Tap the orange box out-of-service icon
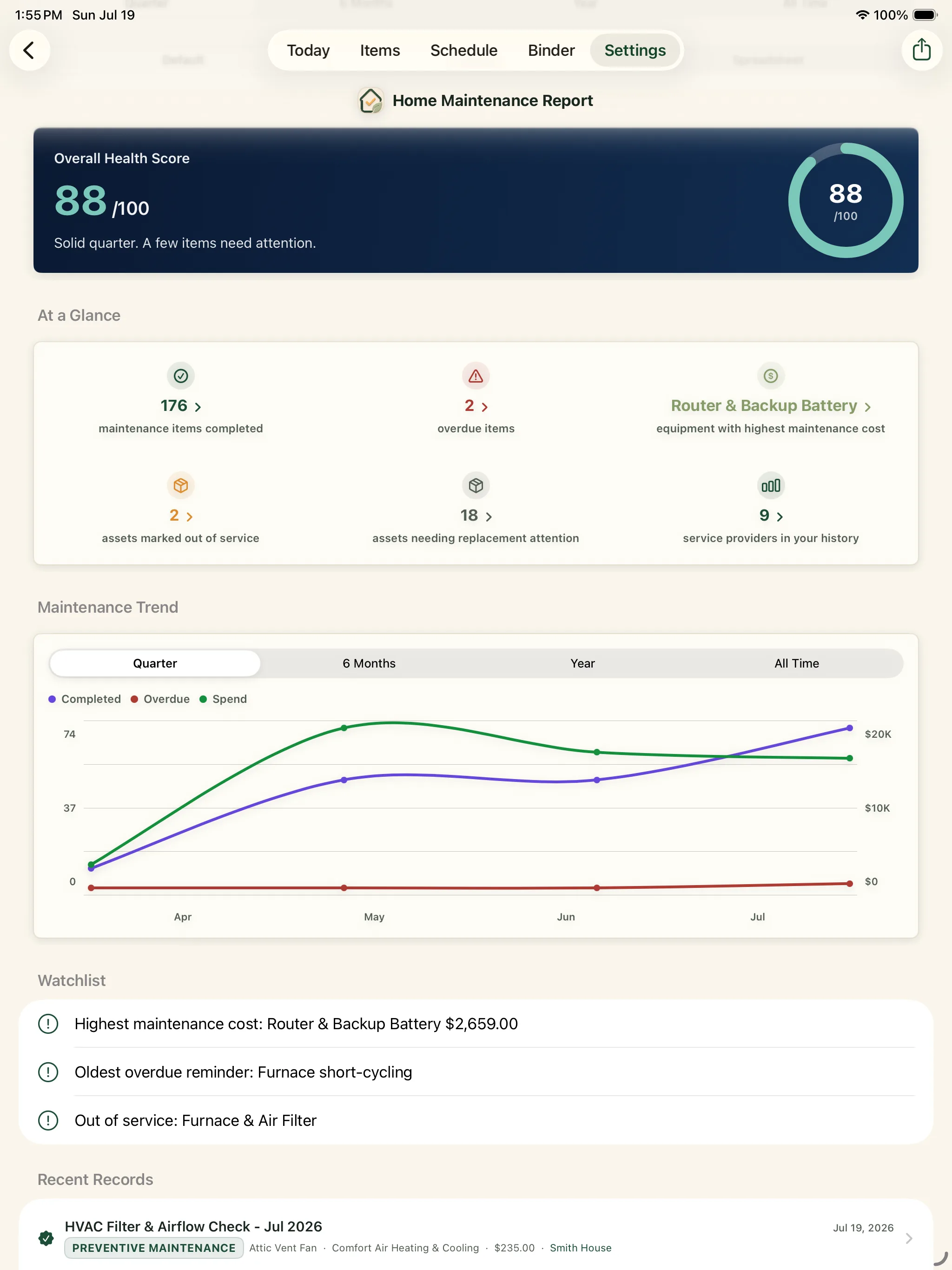Viewport: 952px width, 1270px height. (181, 486)
